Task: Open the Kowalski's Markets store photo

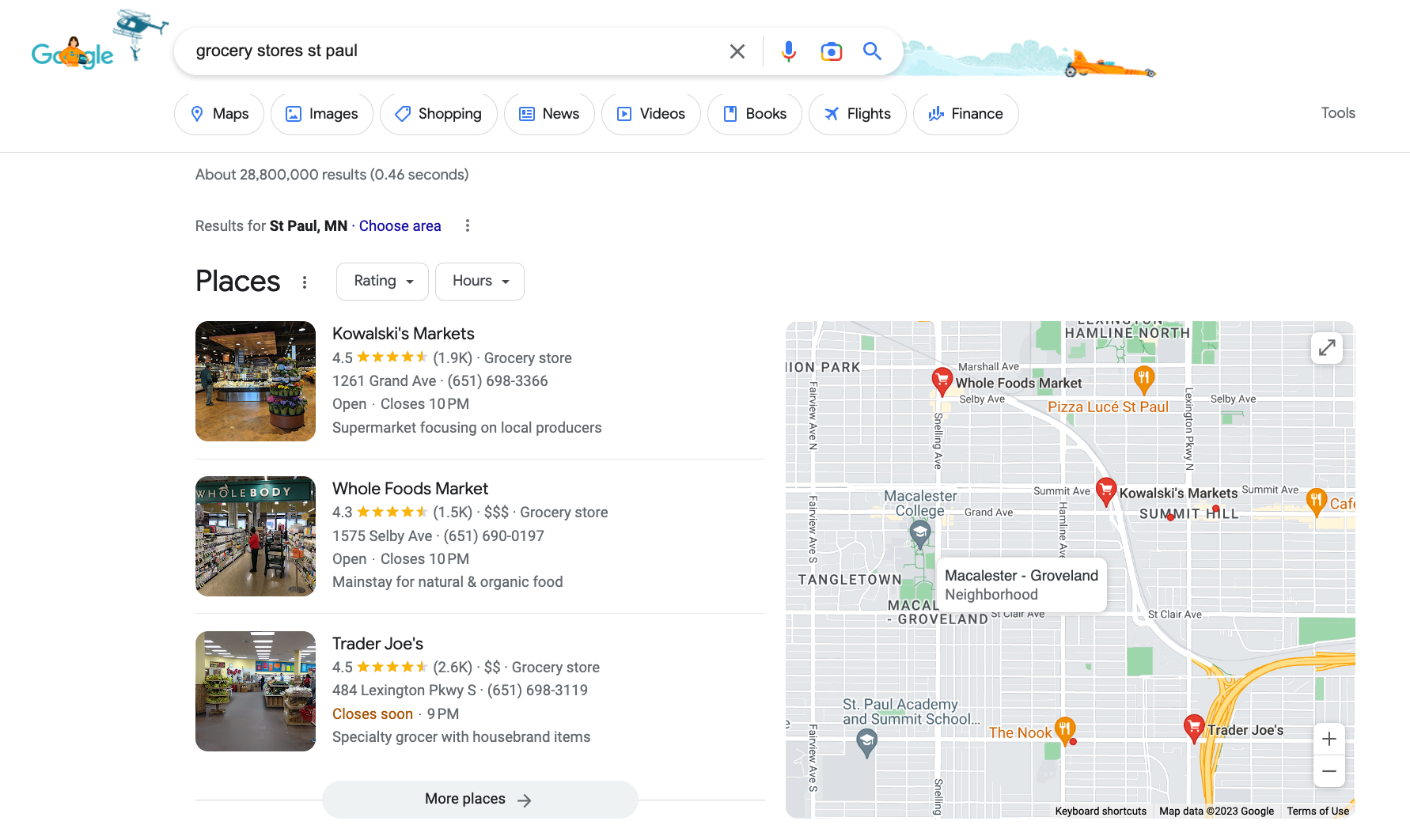Action: (x=256, y=381)
